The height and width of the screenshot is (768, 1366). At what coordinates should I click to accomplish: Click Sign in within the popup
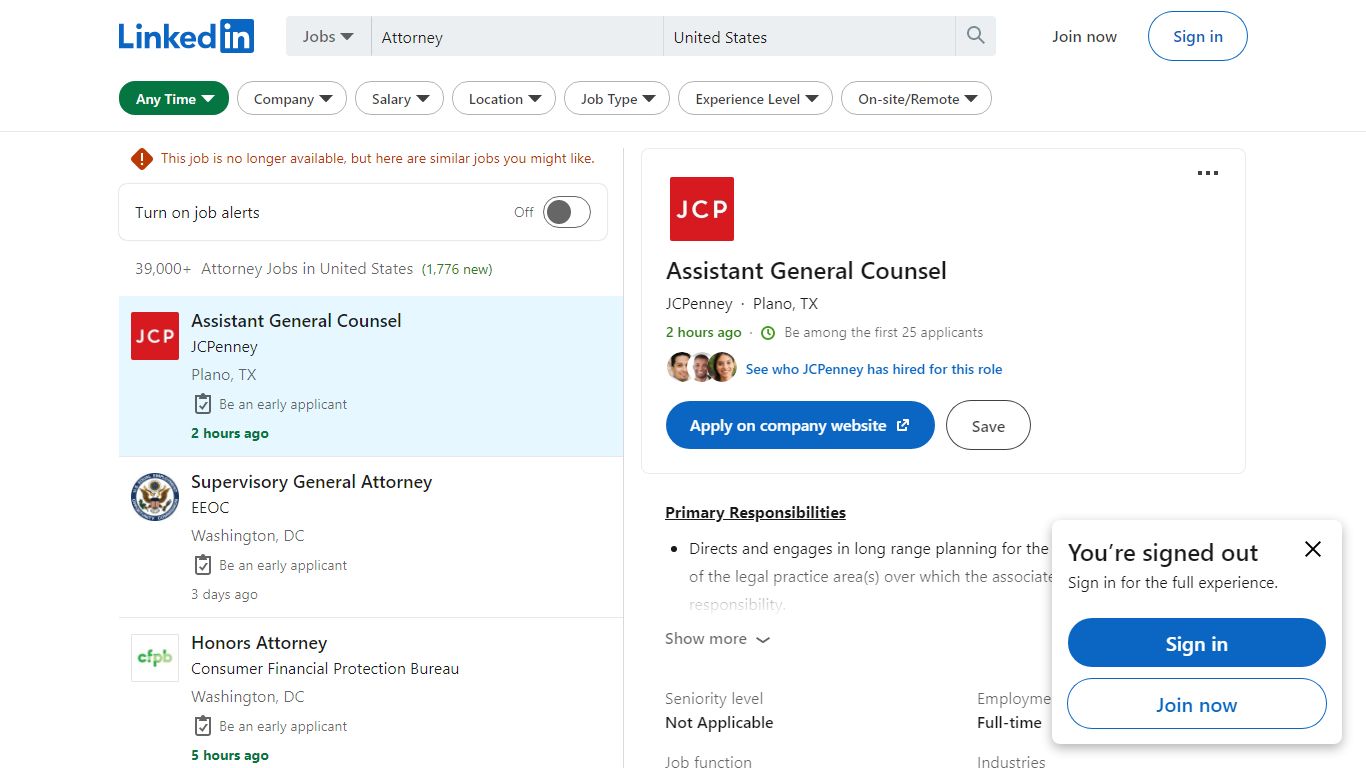point(1197,643)
